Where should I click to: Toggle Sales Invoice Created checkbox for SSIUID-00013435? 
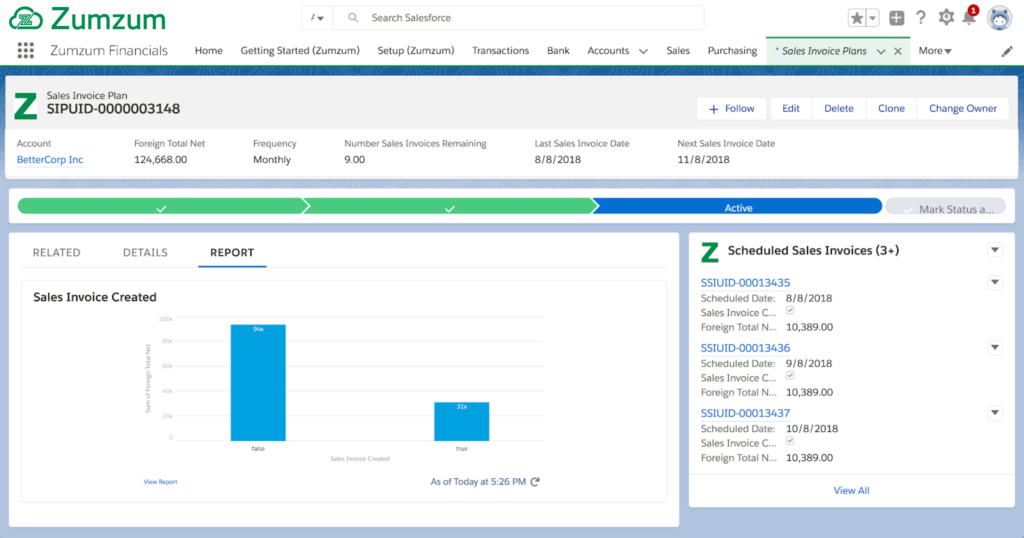tap(790, 311)
